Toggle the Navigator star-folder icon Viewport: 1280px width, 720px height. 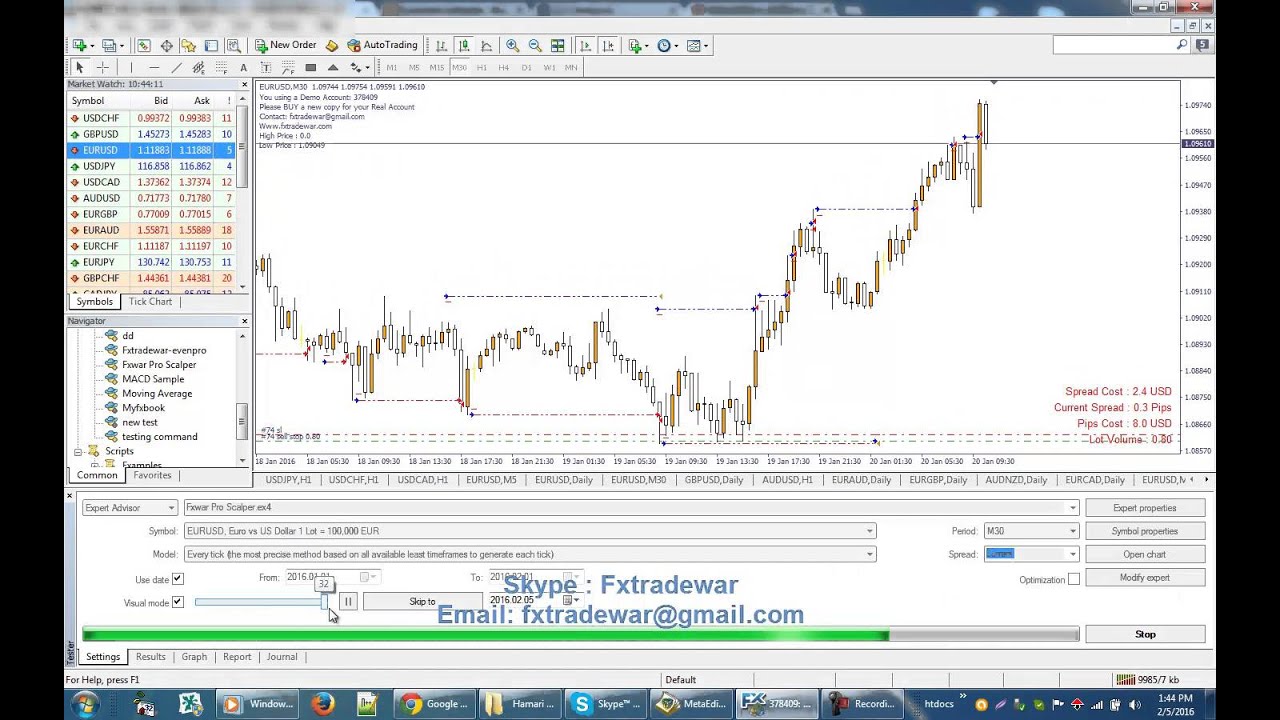click(188, 45)
